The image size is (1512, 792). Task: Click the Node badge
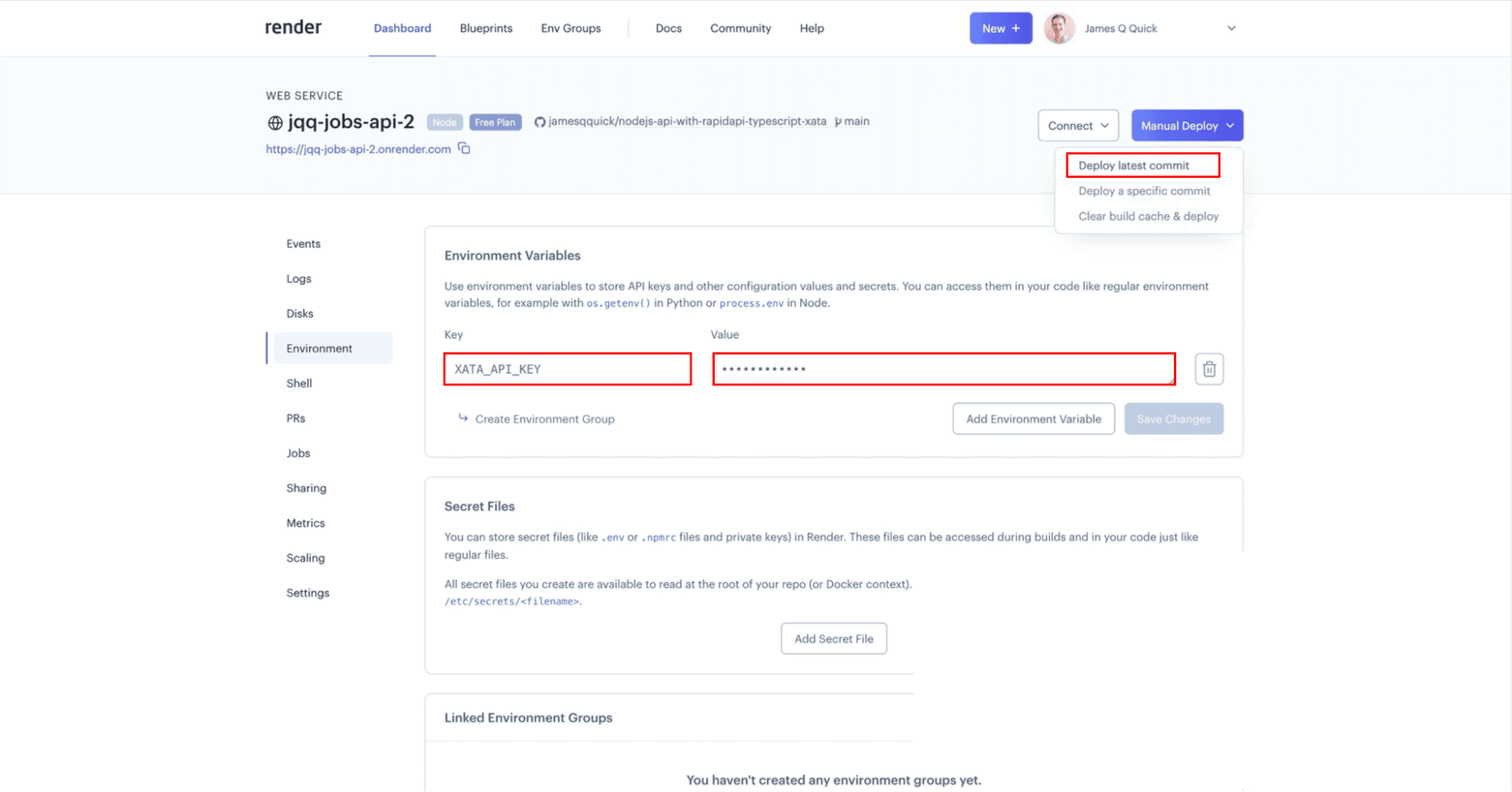point(444,122)
